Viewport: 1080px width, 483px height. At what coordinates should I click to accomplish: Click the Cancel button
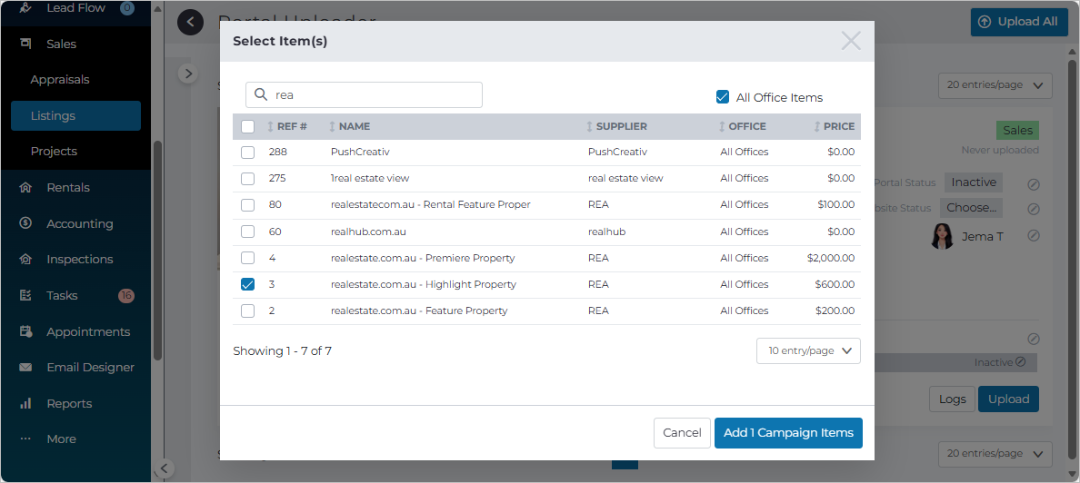tap(682, 433)
